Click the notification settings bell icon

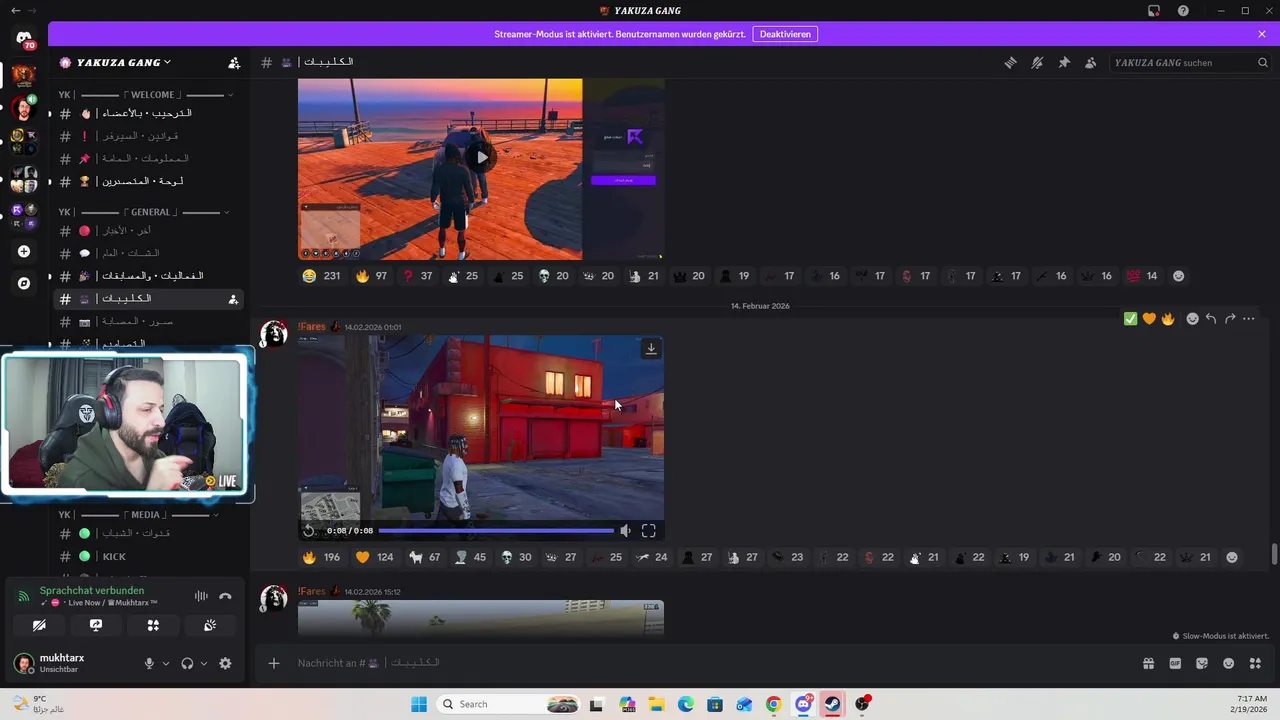pos(1037,62)
